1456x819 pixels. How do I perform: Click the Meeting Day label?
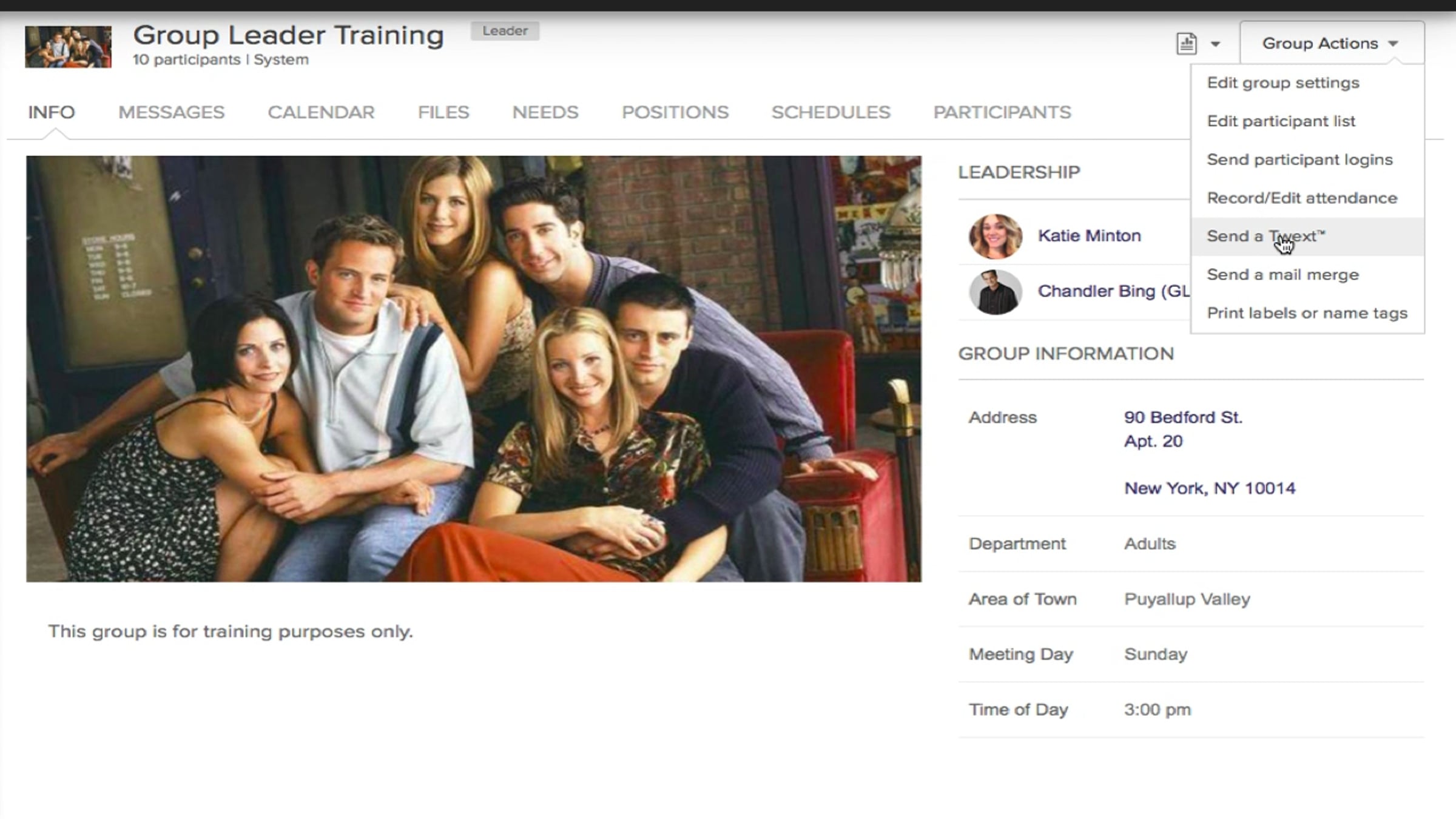1021,654
